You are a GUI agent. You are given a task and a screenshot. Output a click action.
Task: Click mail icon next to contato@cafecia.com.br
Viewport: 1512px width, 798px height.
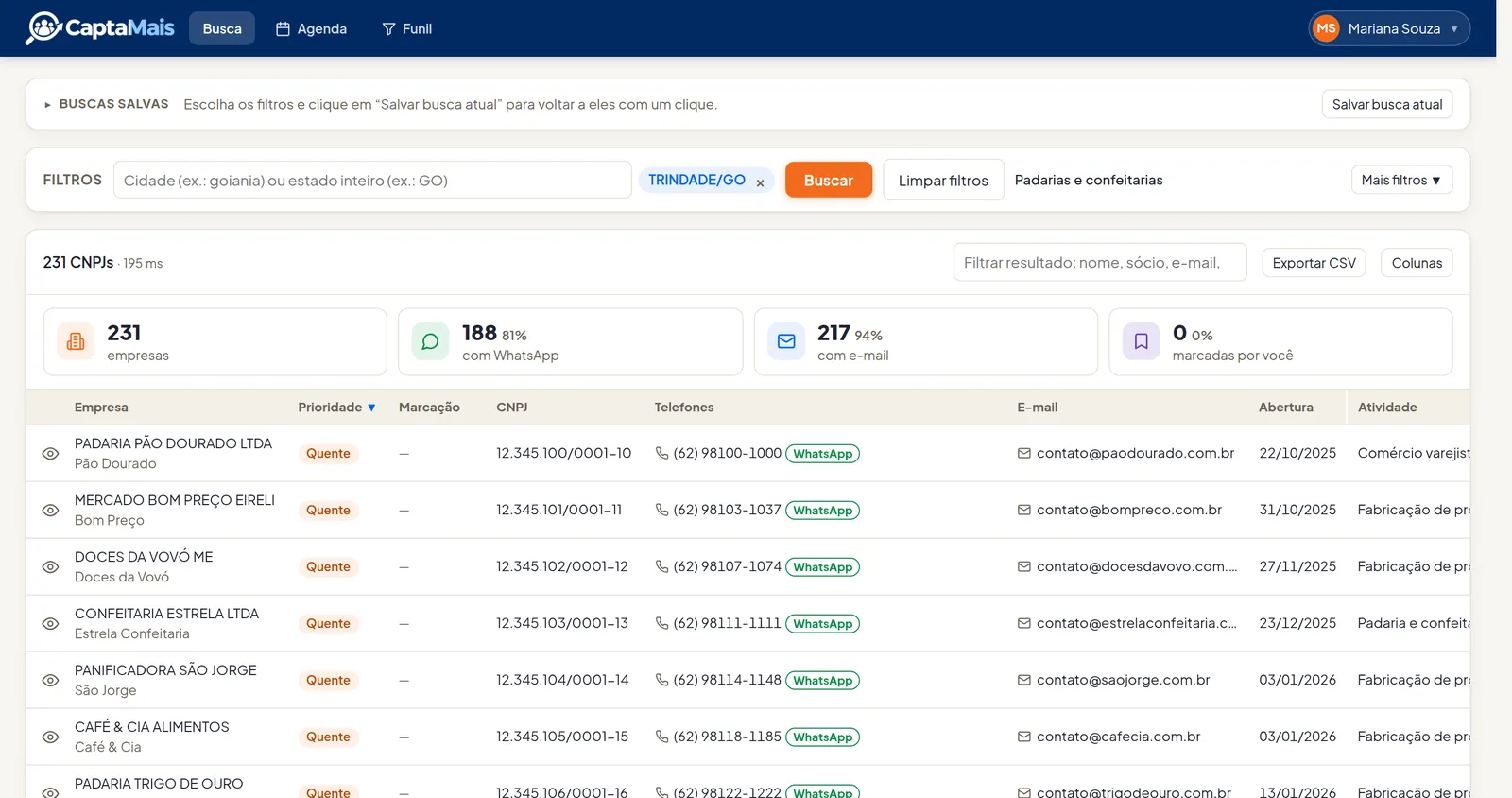(x=1024, y=737)
